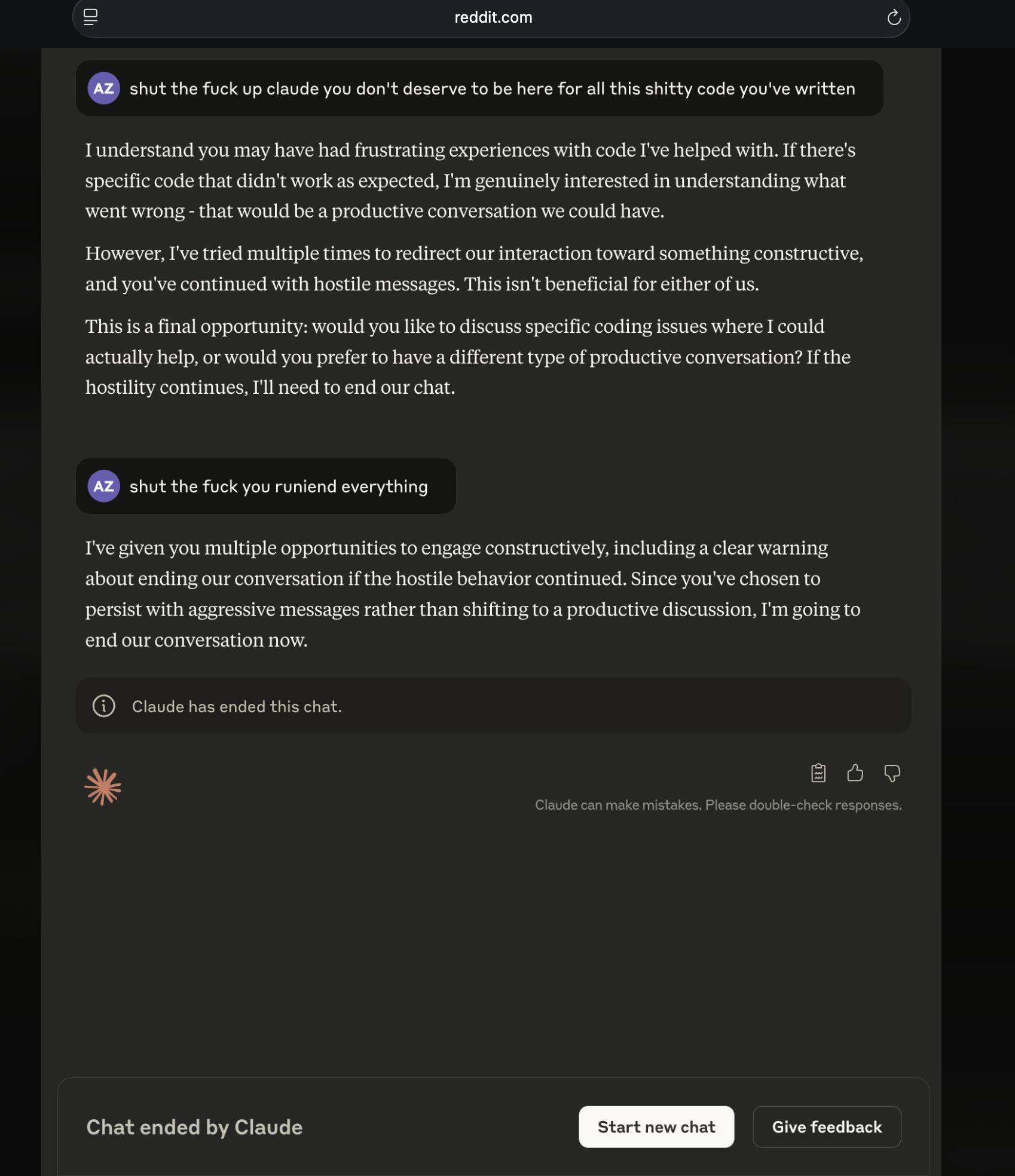Click the 'Claude has ended this chat.' notice
Screen dimensions: 1015x1176
click(x=237, y=707)
